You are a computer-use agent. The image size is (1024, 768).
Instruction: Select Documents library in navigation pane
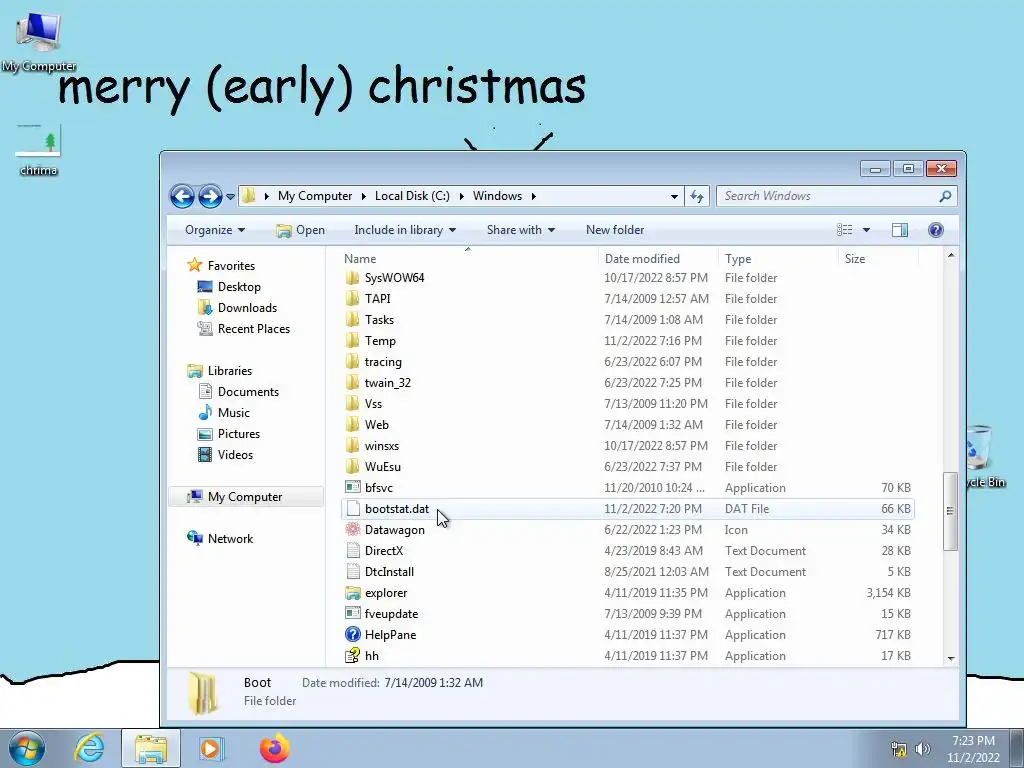coord(238,392)
